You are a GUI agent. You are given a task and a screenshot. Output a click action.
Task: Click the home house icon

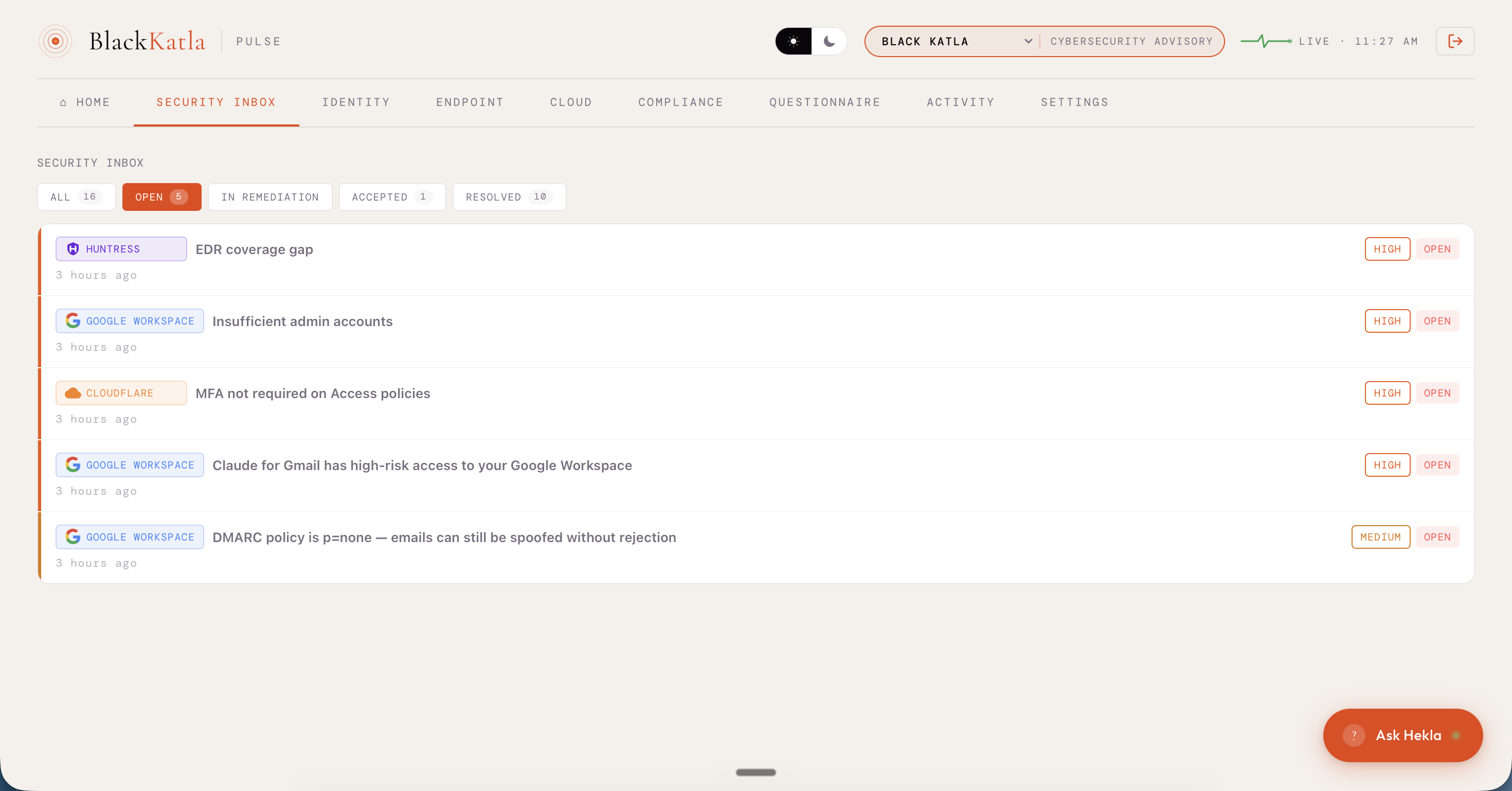(63, 103)
